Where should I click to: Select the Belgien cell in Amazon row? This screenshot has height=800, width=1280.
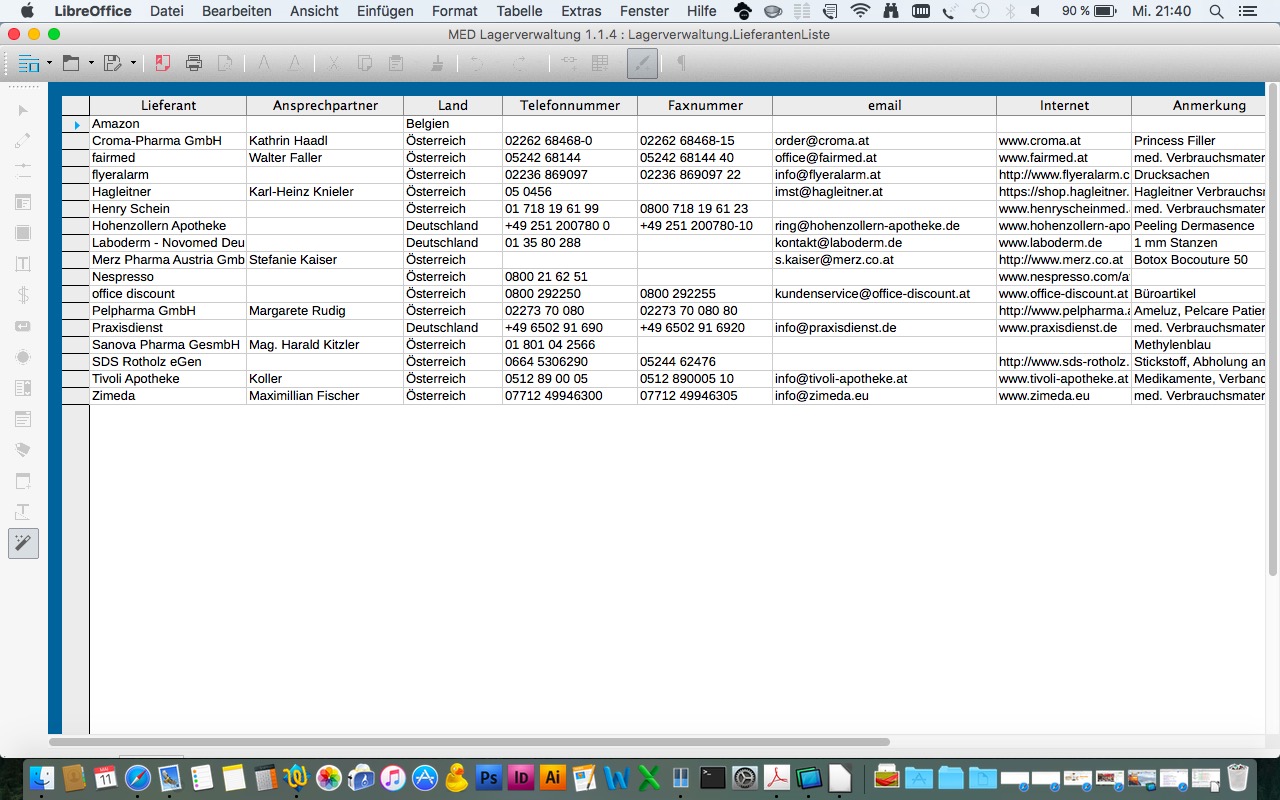pyautogui.click(x=453, y=124)
